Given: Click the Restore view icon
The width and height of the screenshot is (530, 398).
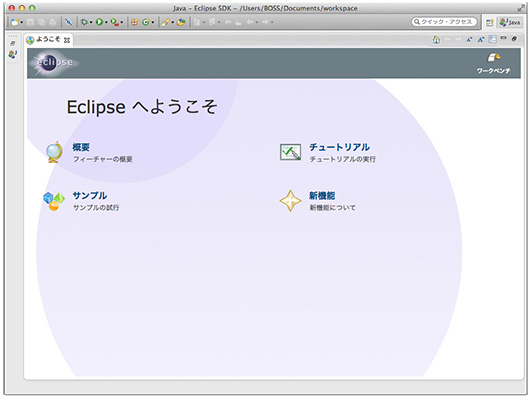Looking at the screenshot, I should click(x=514, y=39).
